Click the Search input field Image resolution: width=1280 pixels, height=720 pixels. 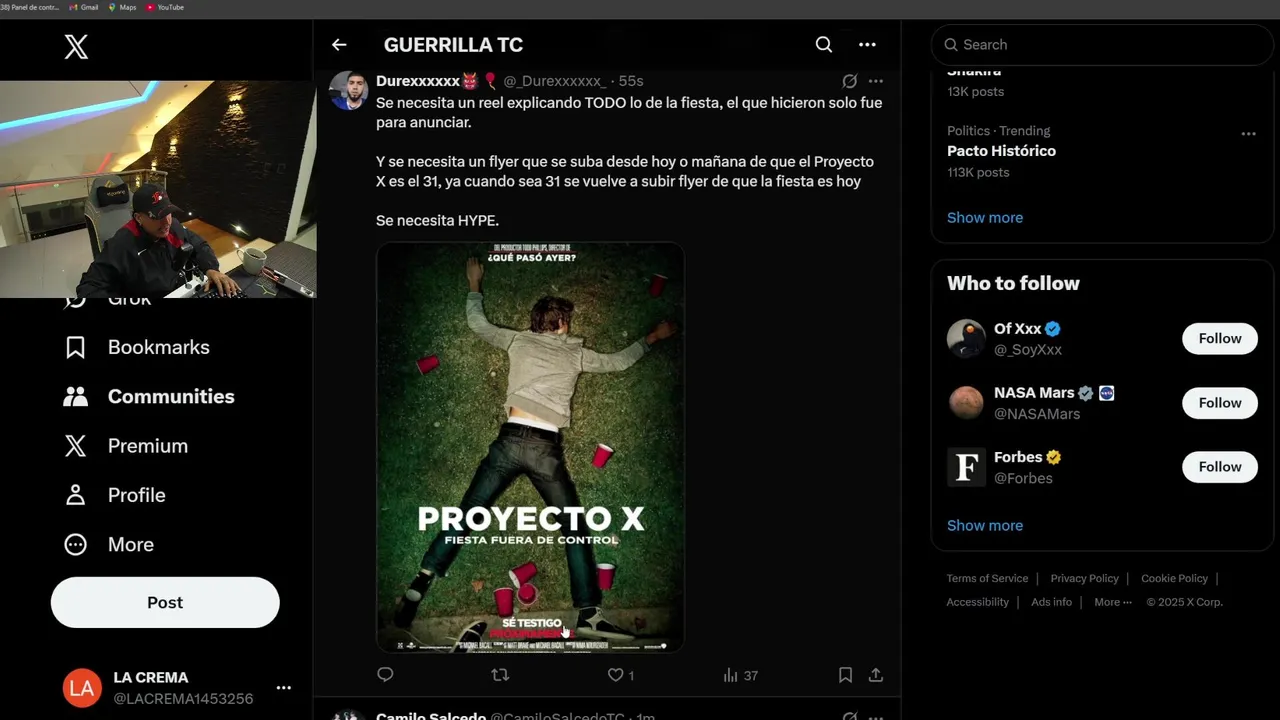[x=1102, y=45]
